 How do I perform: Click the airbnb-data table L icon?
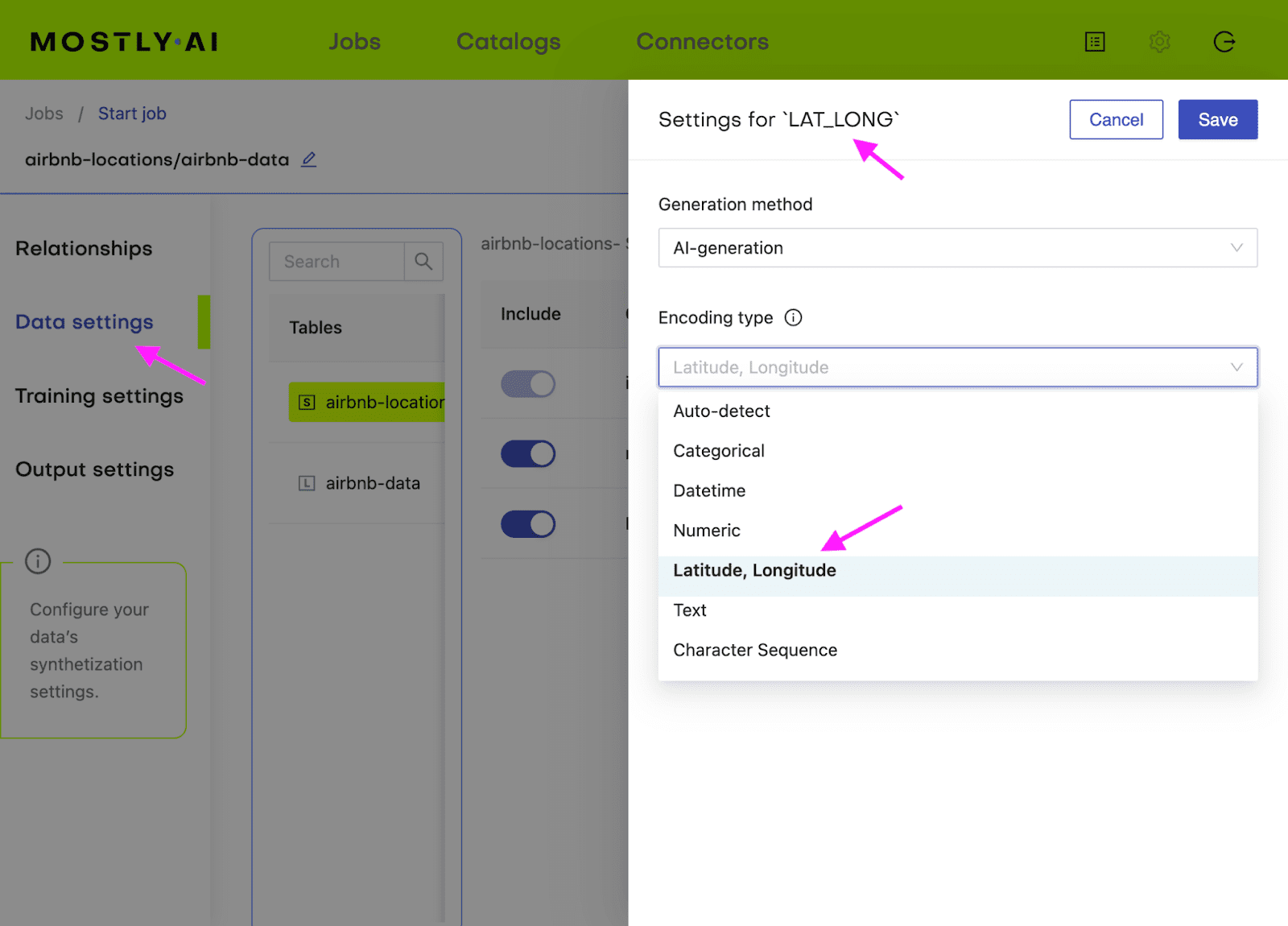[x=307, y=483]
